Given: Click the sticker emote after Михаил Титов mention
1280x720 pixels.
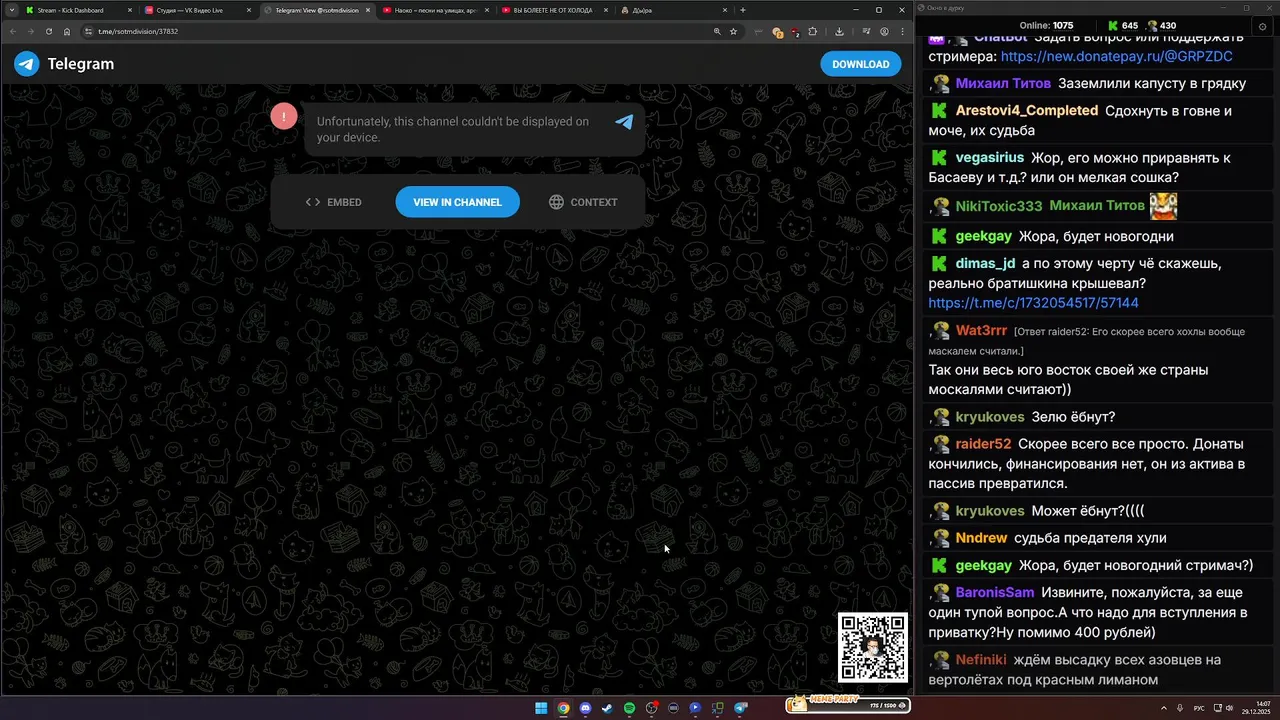Looking at the screenshot, I should click(1163, 206).
